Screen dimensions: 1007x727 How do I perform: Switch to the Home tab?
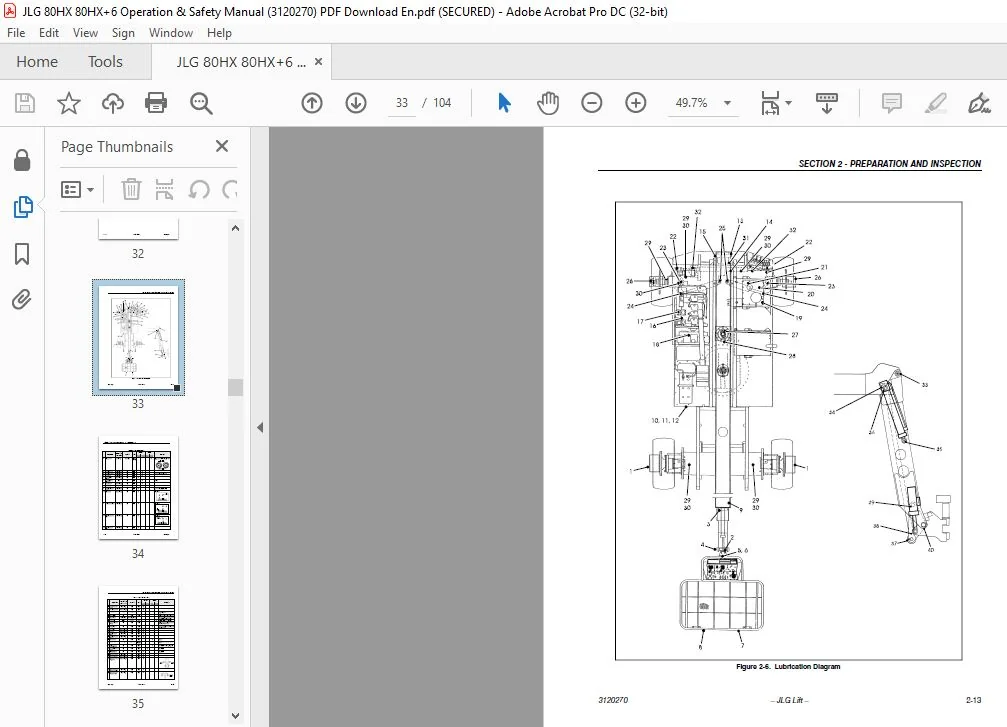pos(37,62)
